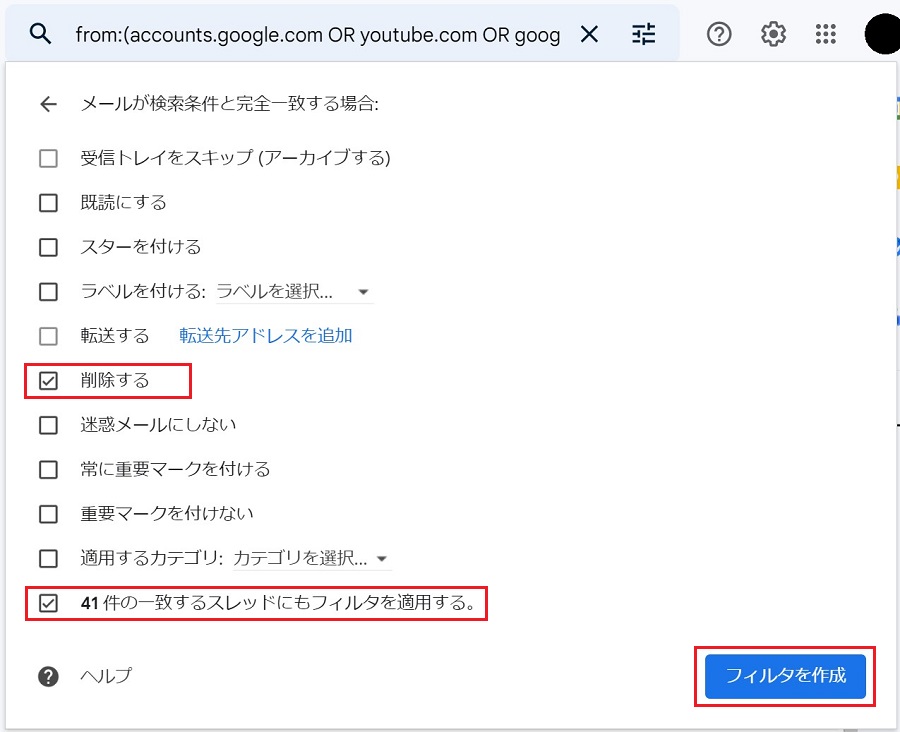Go back with the left arrow
This screenshot has height=732, width=900.
tap(48, 104)
